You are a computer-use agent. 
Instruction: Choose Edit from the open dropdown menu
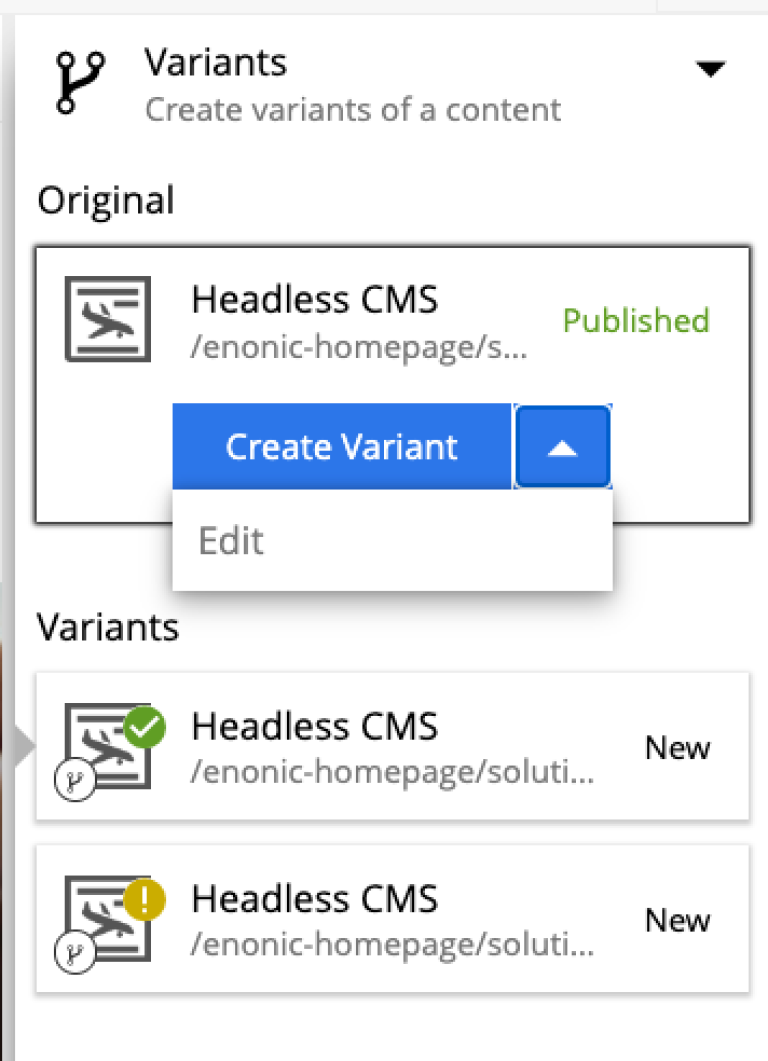coord(231,540)
